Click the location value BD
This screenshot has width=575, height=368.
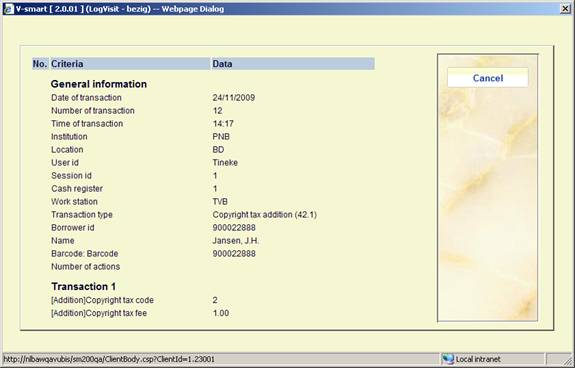click(218, 150)
